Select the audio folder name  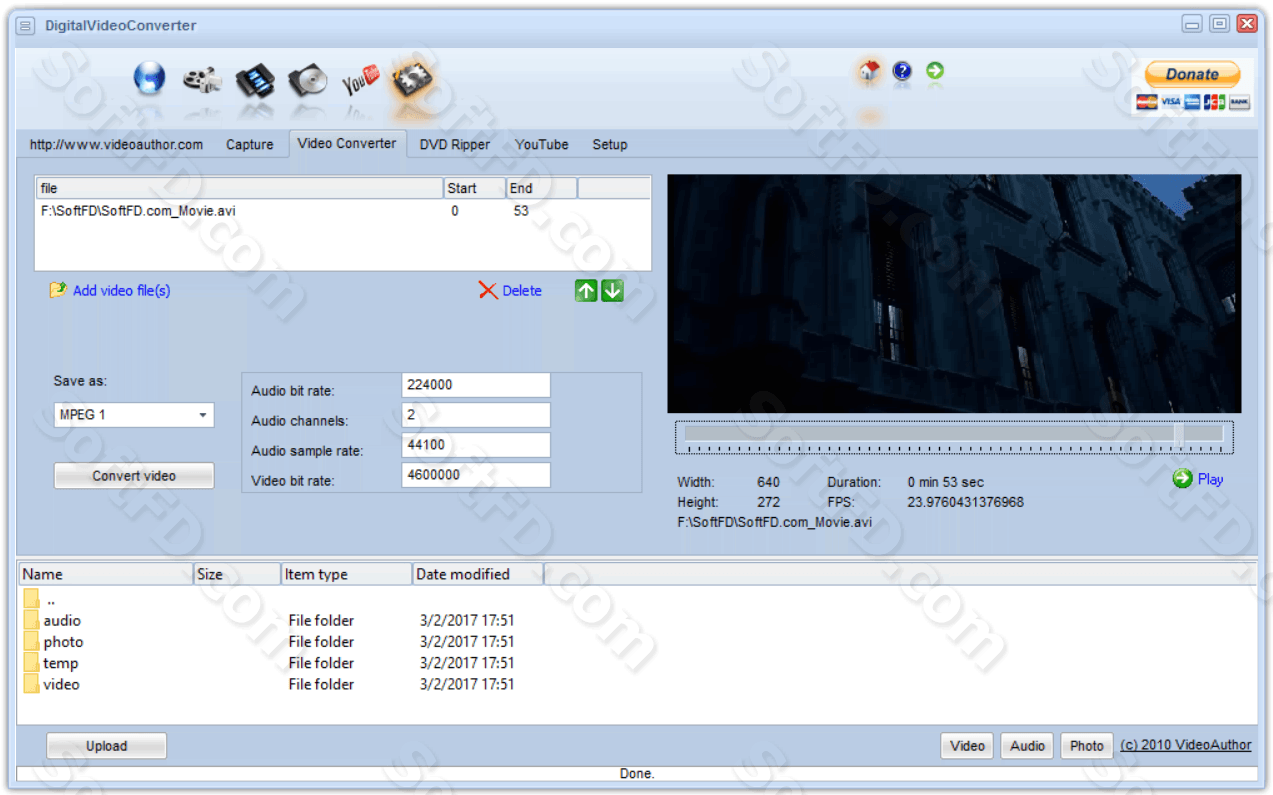[x=62, y=620]
